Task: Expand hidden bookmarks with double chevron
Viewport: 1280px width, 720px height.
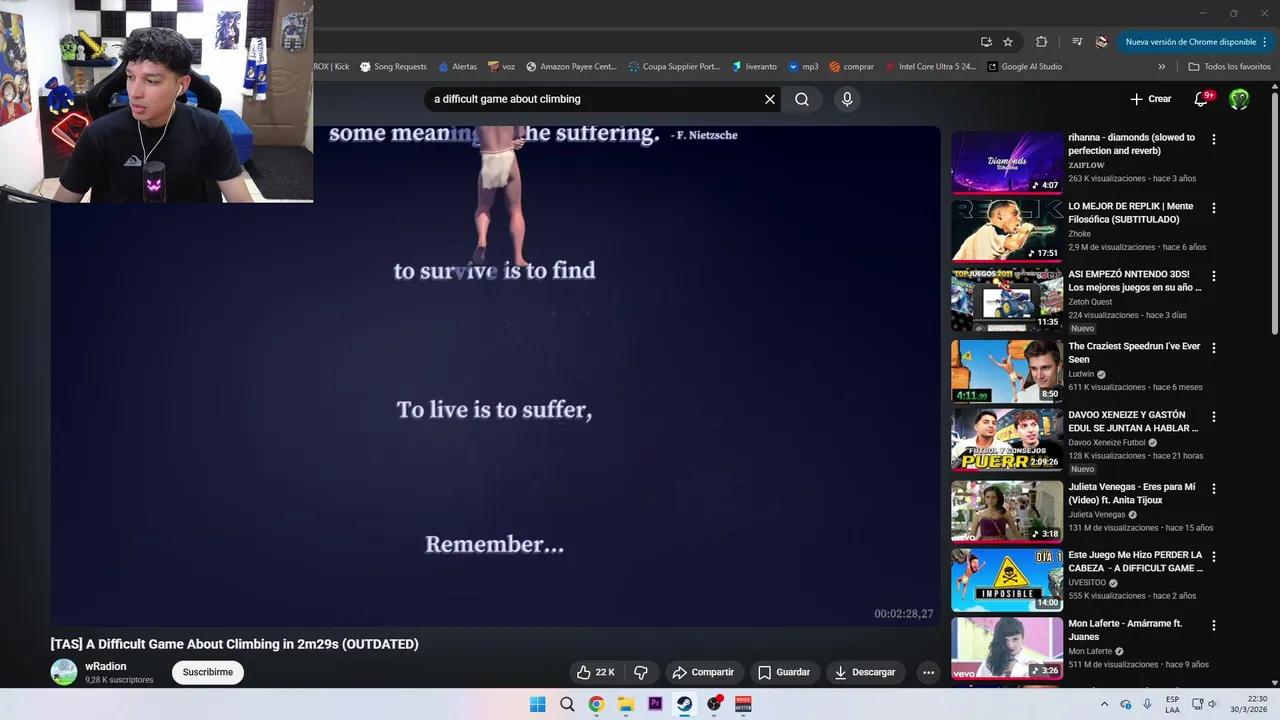Action: tap(1161, 67)
